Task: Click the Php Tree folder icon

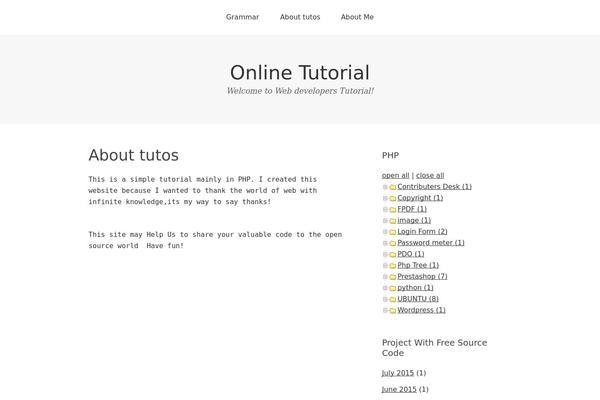Action: (393, 266)
